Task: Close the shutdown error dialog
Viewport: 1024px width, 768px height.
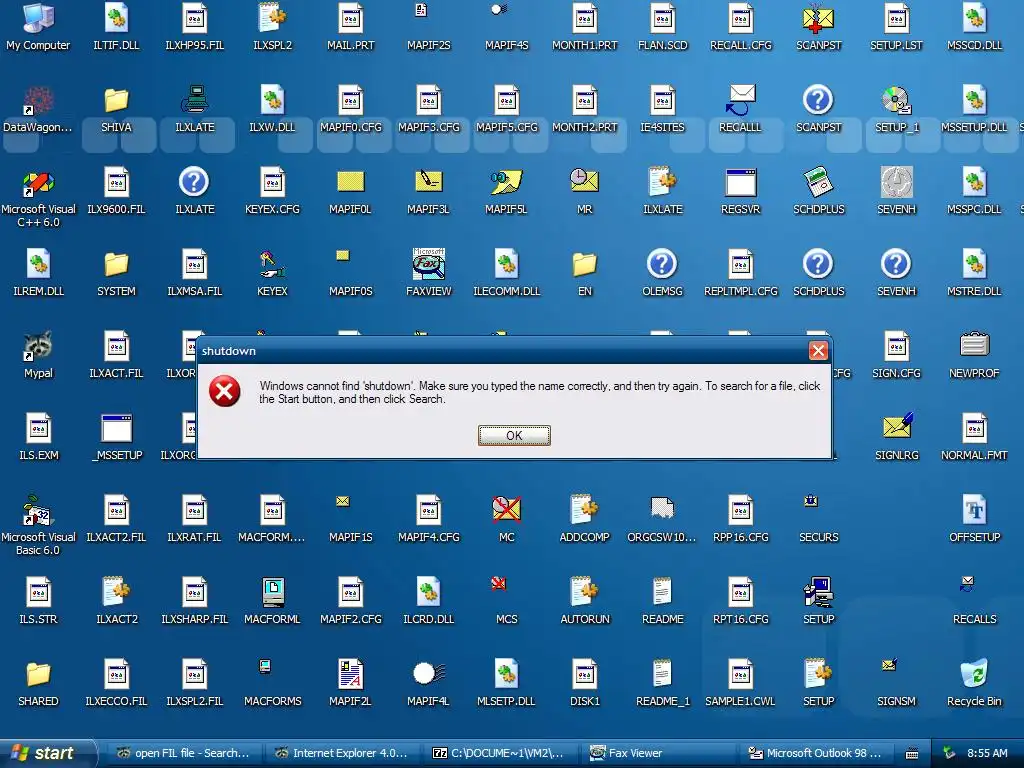Action: click(818, 351)
